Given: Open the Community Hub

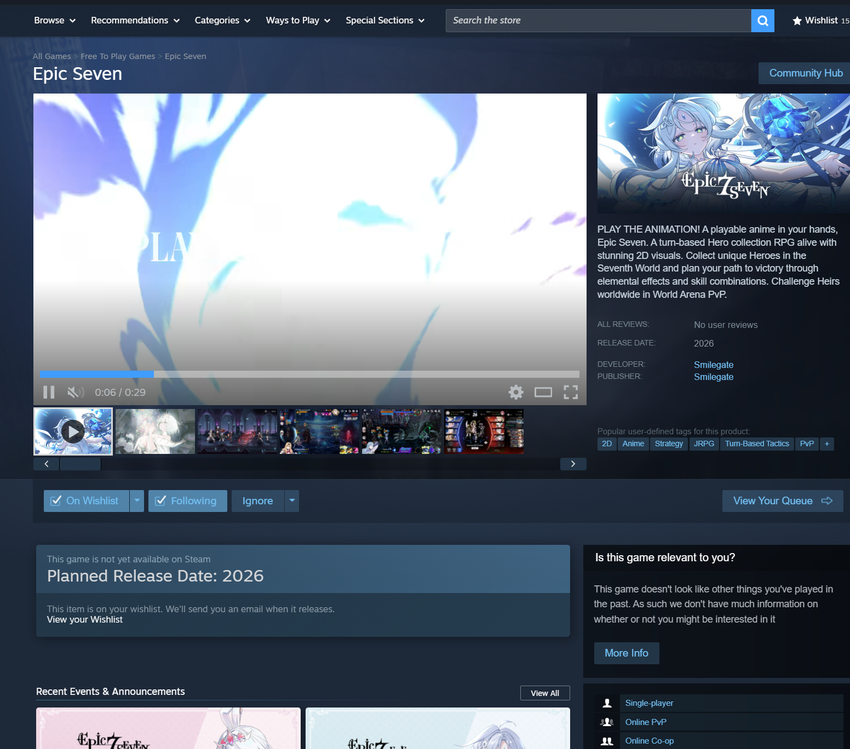Looking at the screenshot, I should pyautogui.click(x=805, y=73).
